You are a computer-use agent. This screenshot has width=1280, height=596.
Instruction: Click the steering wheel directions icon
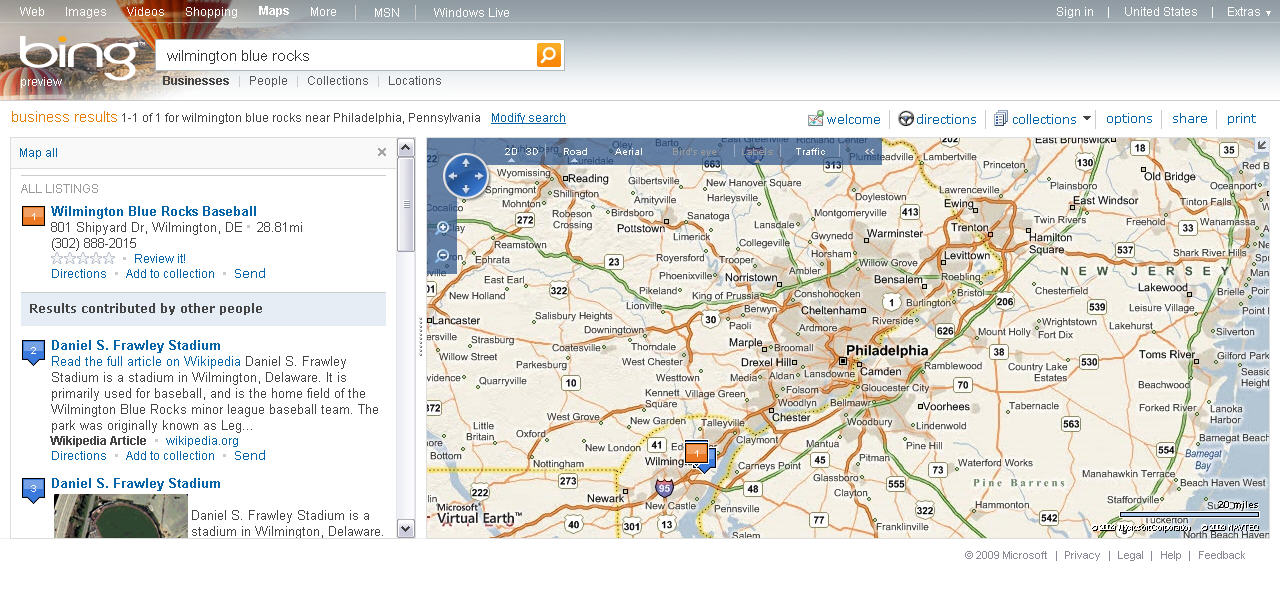(906, 119)
